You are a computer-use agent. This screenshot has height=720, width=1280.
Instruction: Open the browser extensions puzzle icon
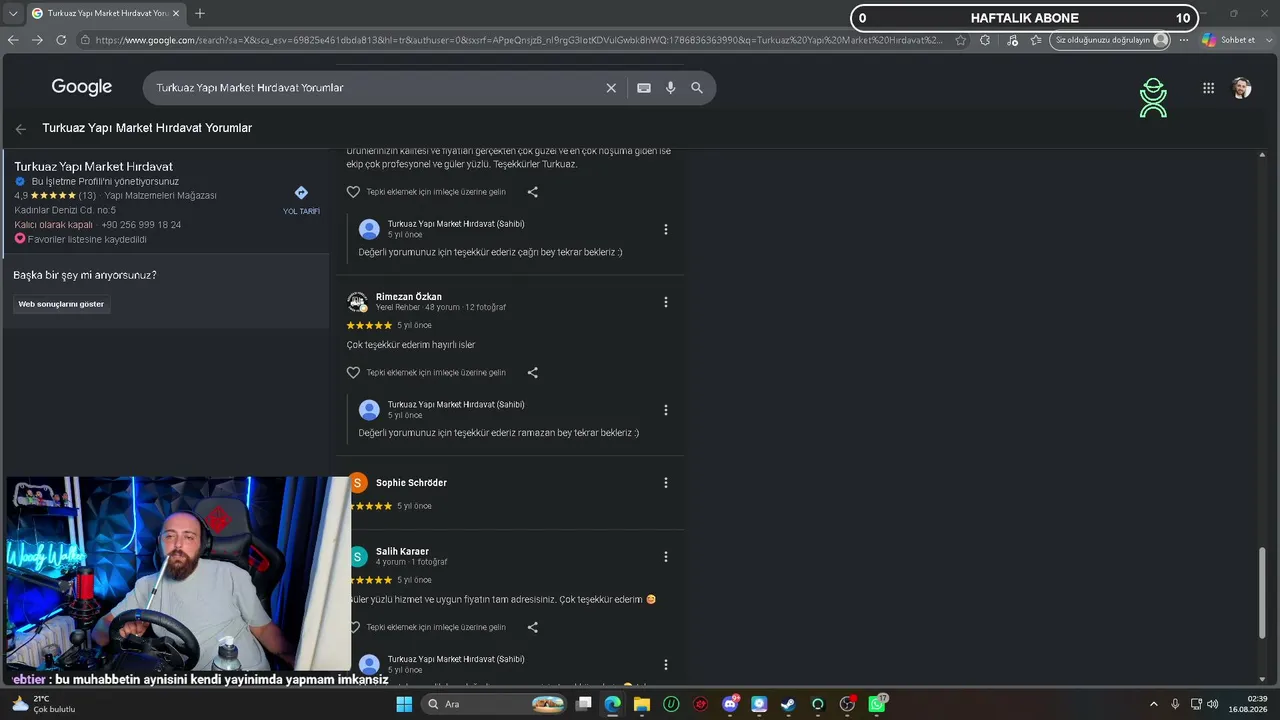pos(985,40)
